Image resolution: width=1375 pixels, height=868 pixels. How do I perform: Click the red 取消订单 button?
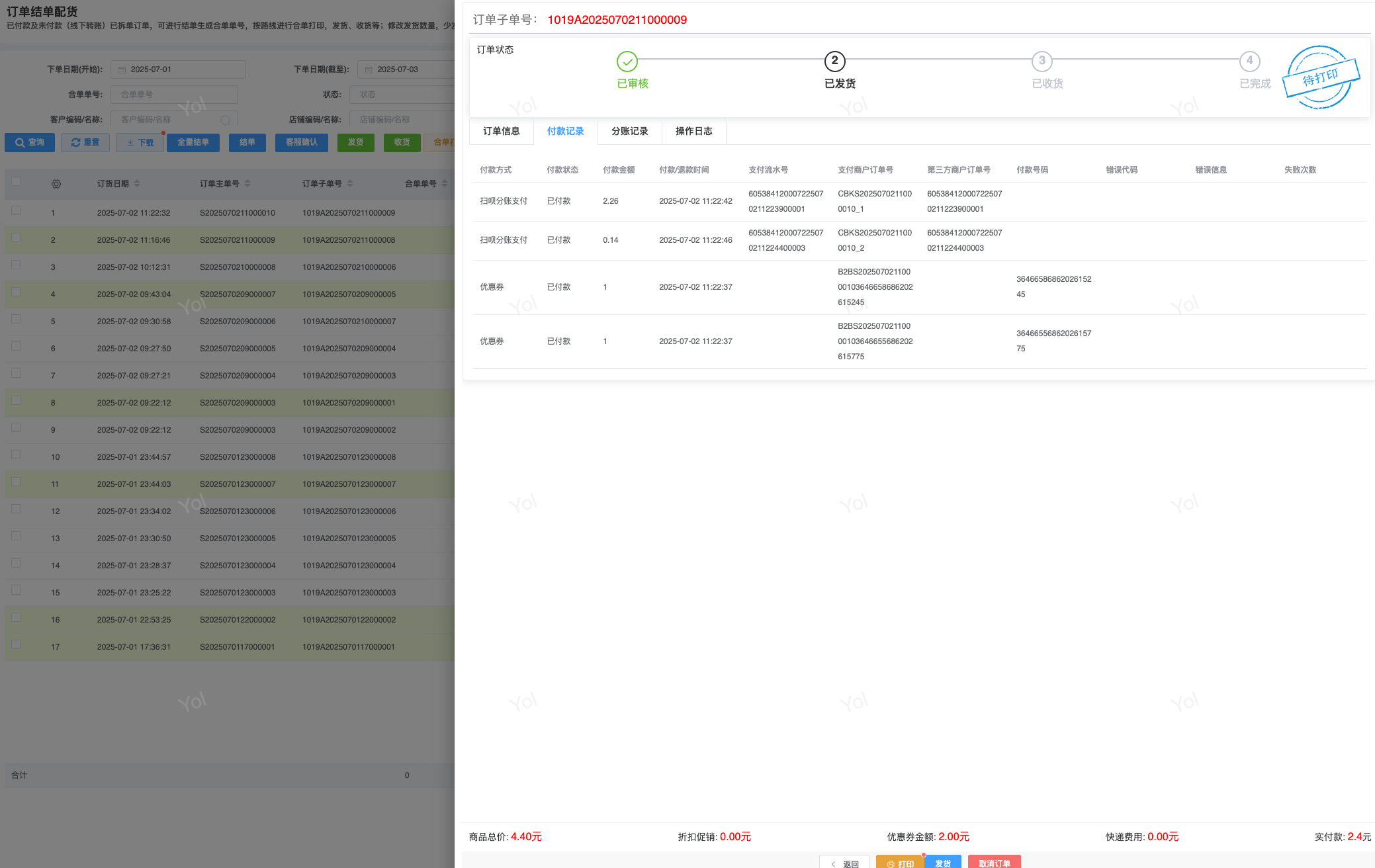coord(994,863)
